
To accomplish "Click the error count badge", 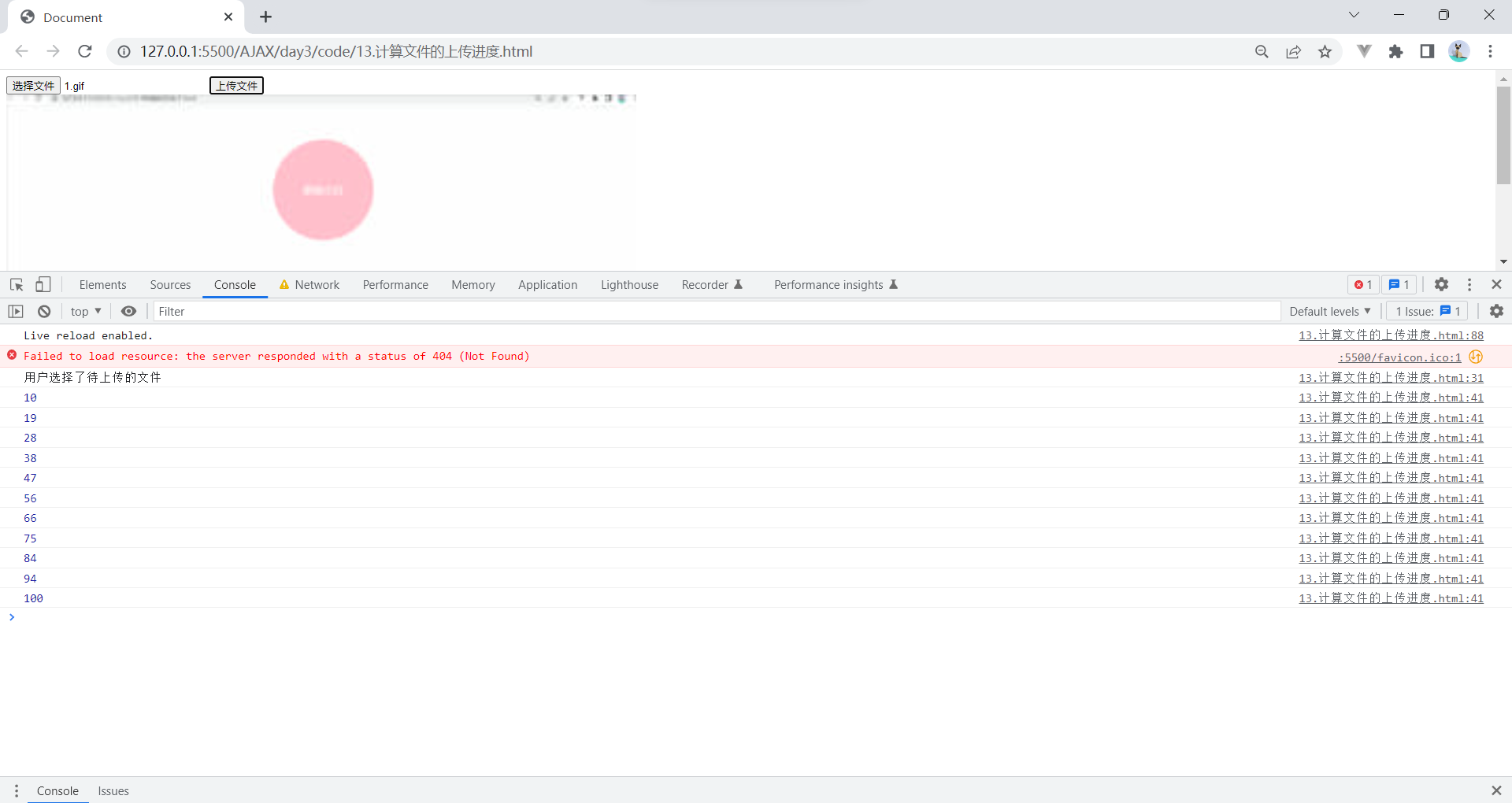I will pos(1363,284).
